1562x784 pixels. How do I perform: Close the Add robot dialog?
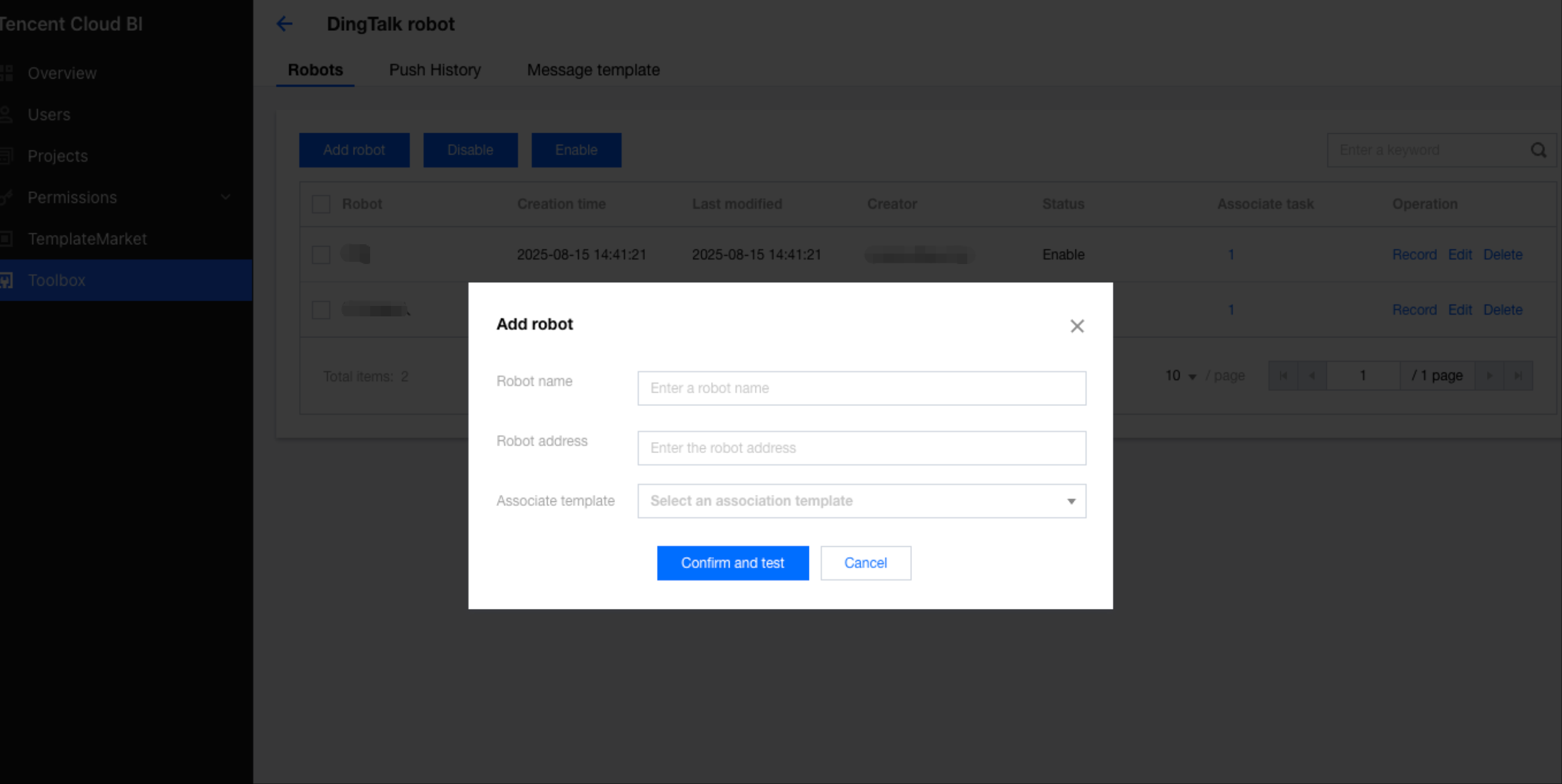pyautogui.click(x=1077, y=326)
